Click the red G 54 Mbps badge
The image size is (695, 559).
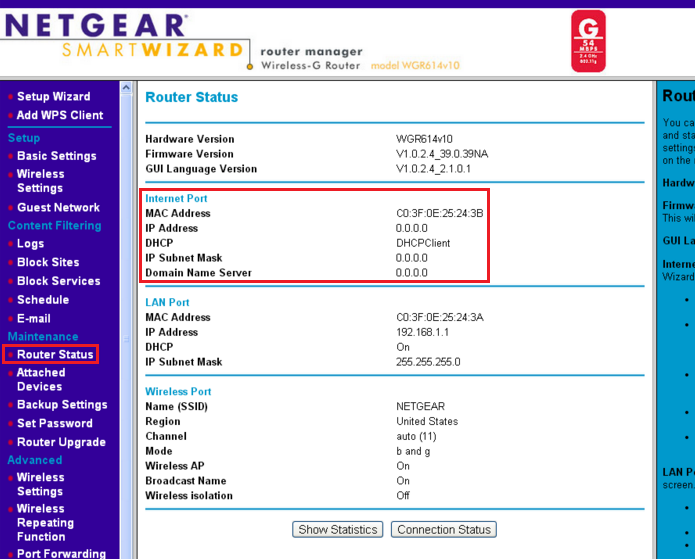[x=588, y=41]
